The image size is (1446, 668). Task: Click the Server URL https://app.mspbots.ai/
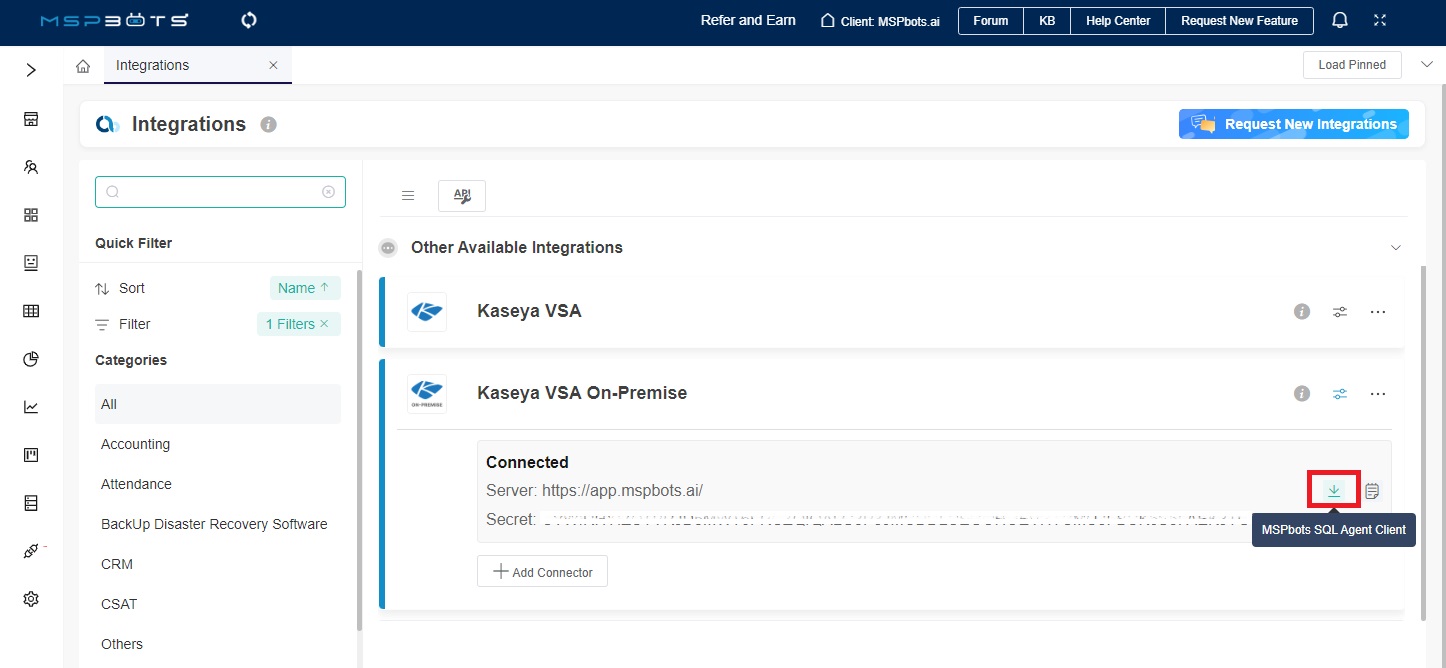pyautogui.click(x=622, y=491)
